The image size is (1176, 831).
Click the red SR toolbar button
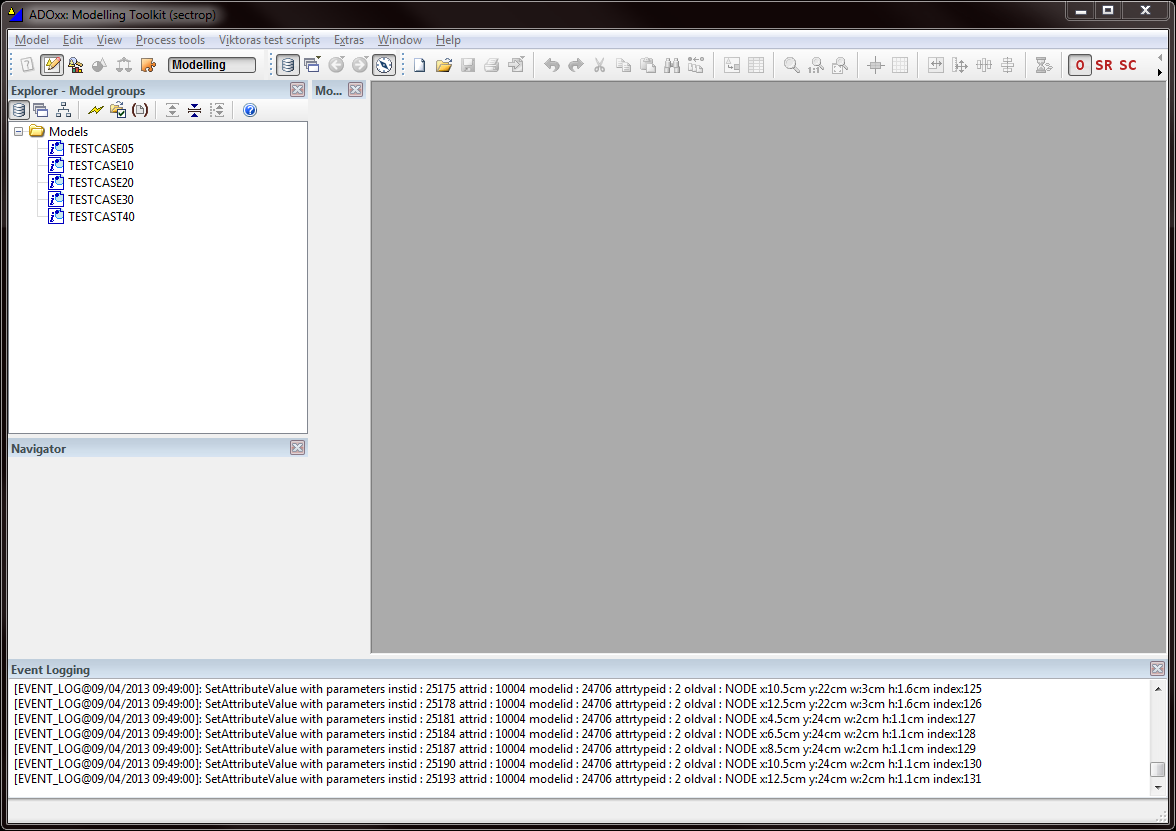pos(1104,65)
